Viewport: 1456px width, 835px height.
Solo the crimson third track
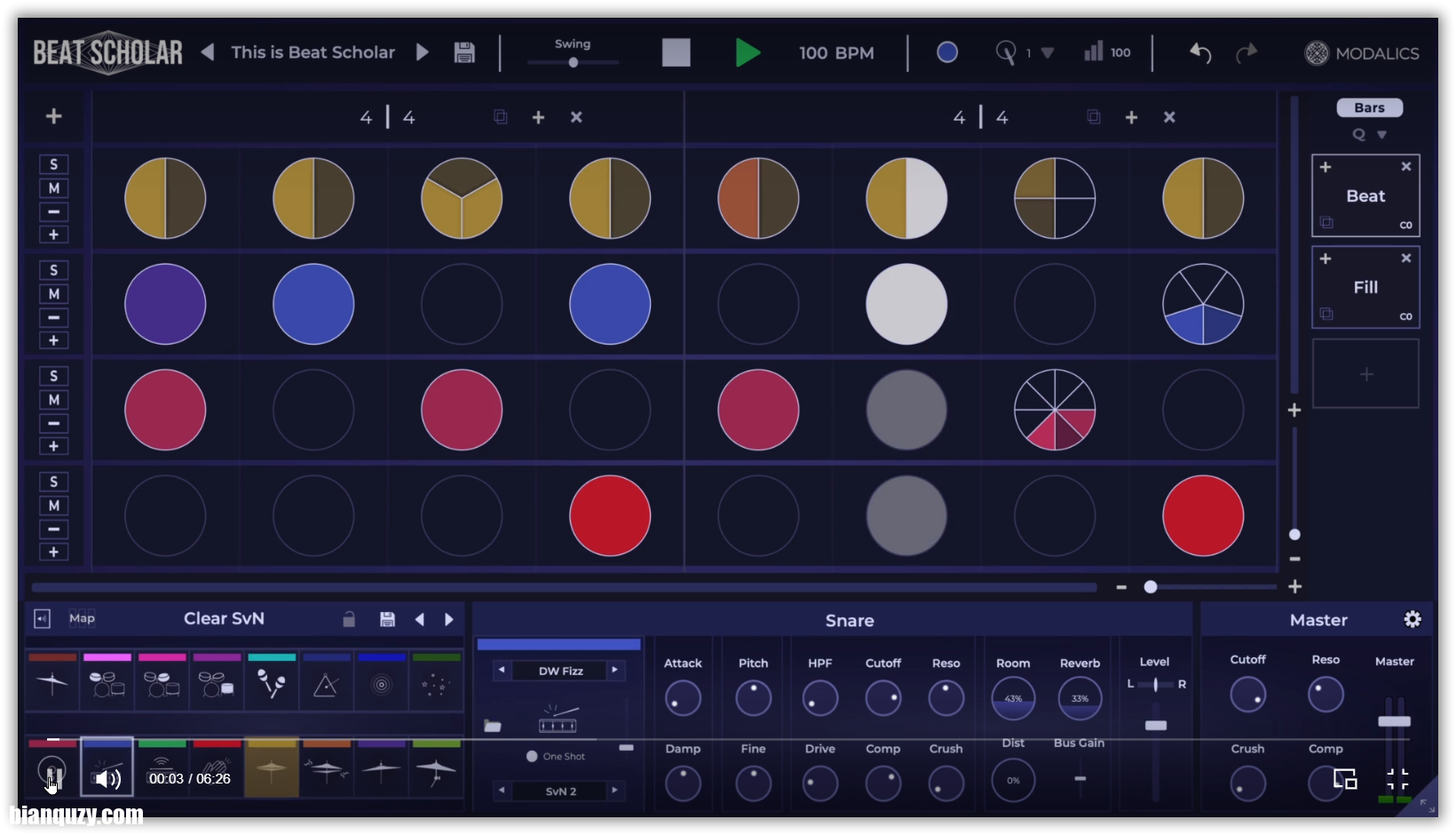click(x=53, y=376)
